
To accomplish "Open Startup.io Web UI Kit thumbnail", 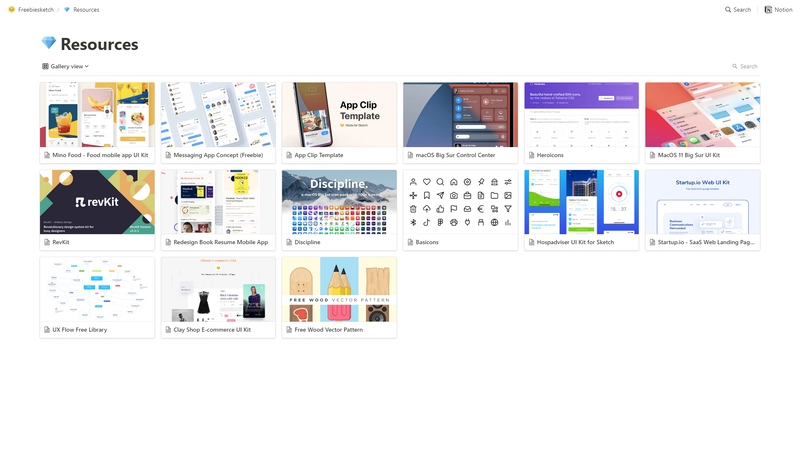I will [x=703, y=202].
